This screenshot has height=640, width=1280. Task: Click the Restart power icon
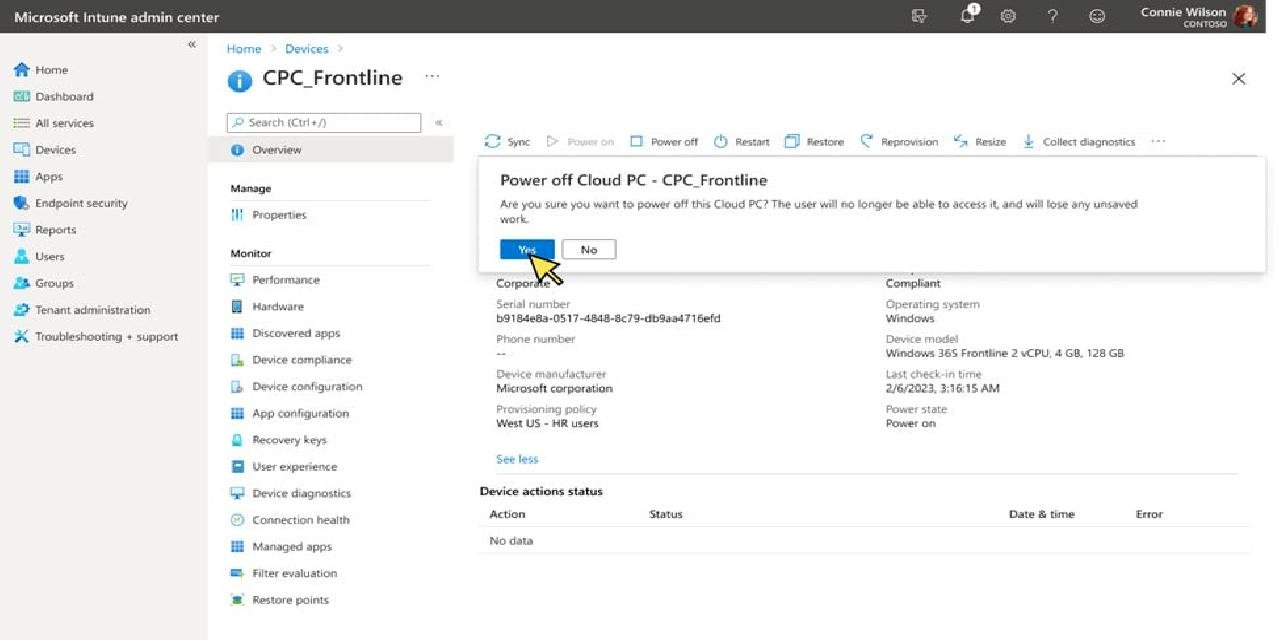click(x=720, y=142)
